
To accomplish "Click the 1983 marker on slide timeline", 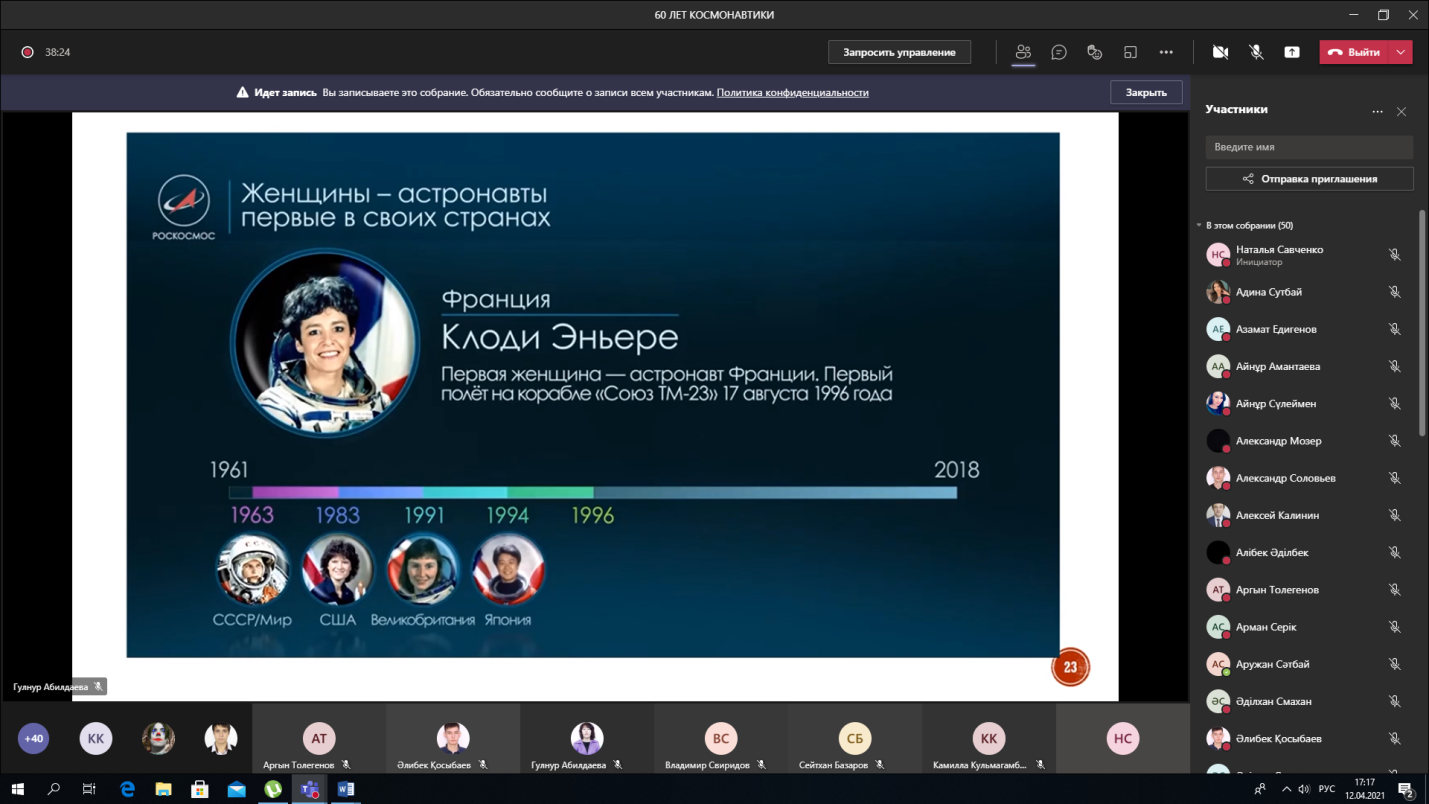I will pyautogui.click(x=337, y=515).
